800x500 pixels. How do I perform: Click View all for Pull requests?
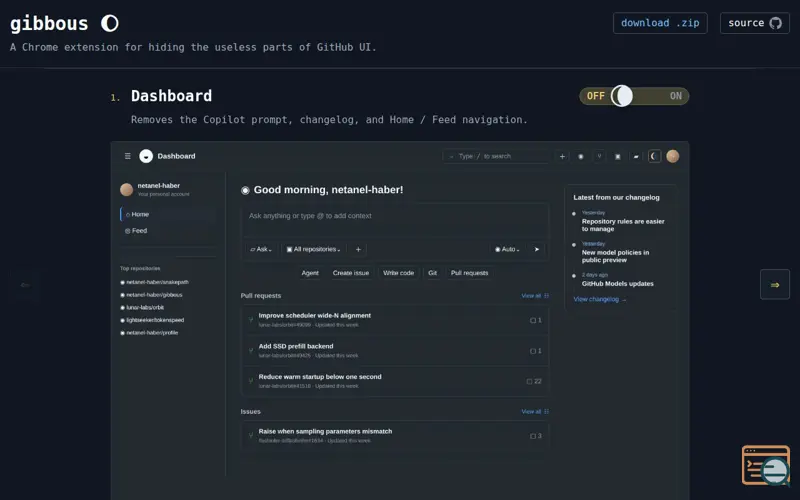coord(535,296)
